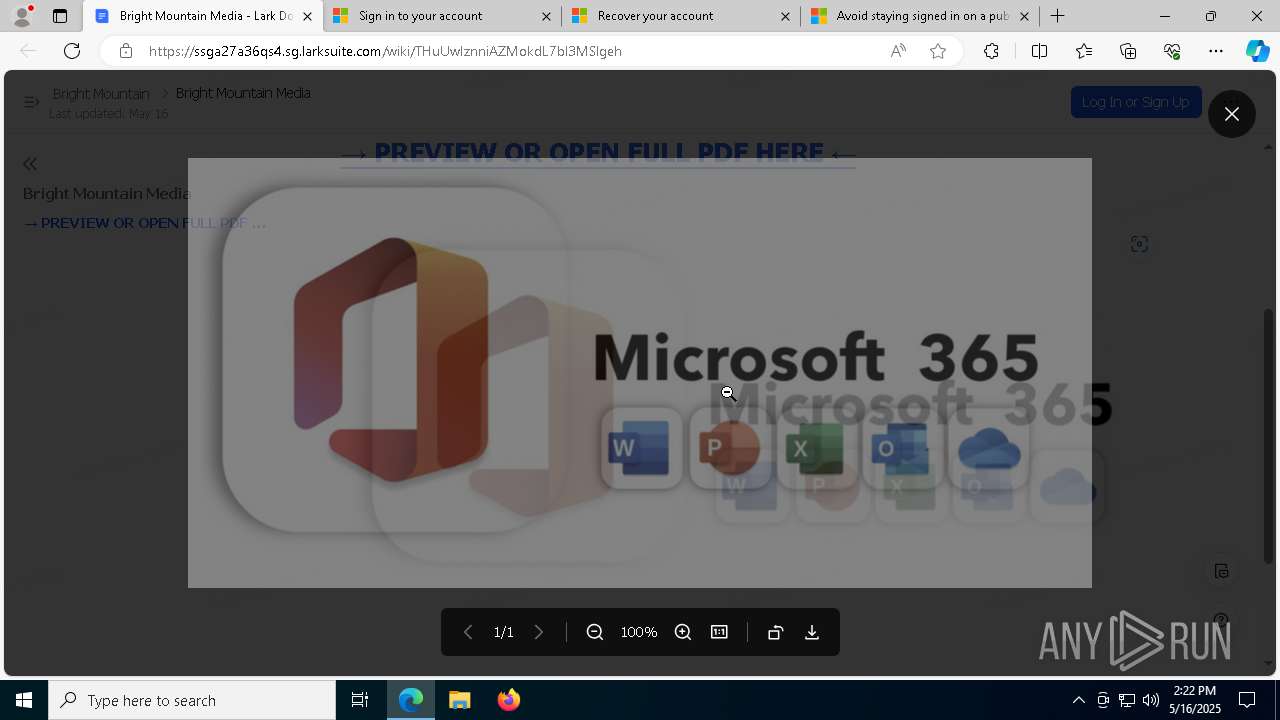Go to previous page in preview toolbar
The image size is (1280, 720).
(x=468, y=632)
